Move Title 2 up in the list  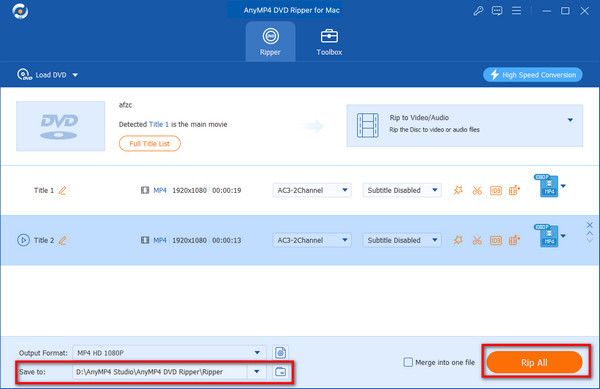pos(590,233)
